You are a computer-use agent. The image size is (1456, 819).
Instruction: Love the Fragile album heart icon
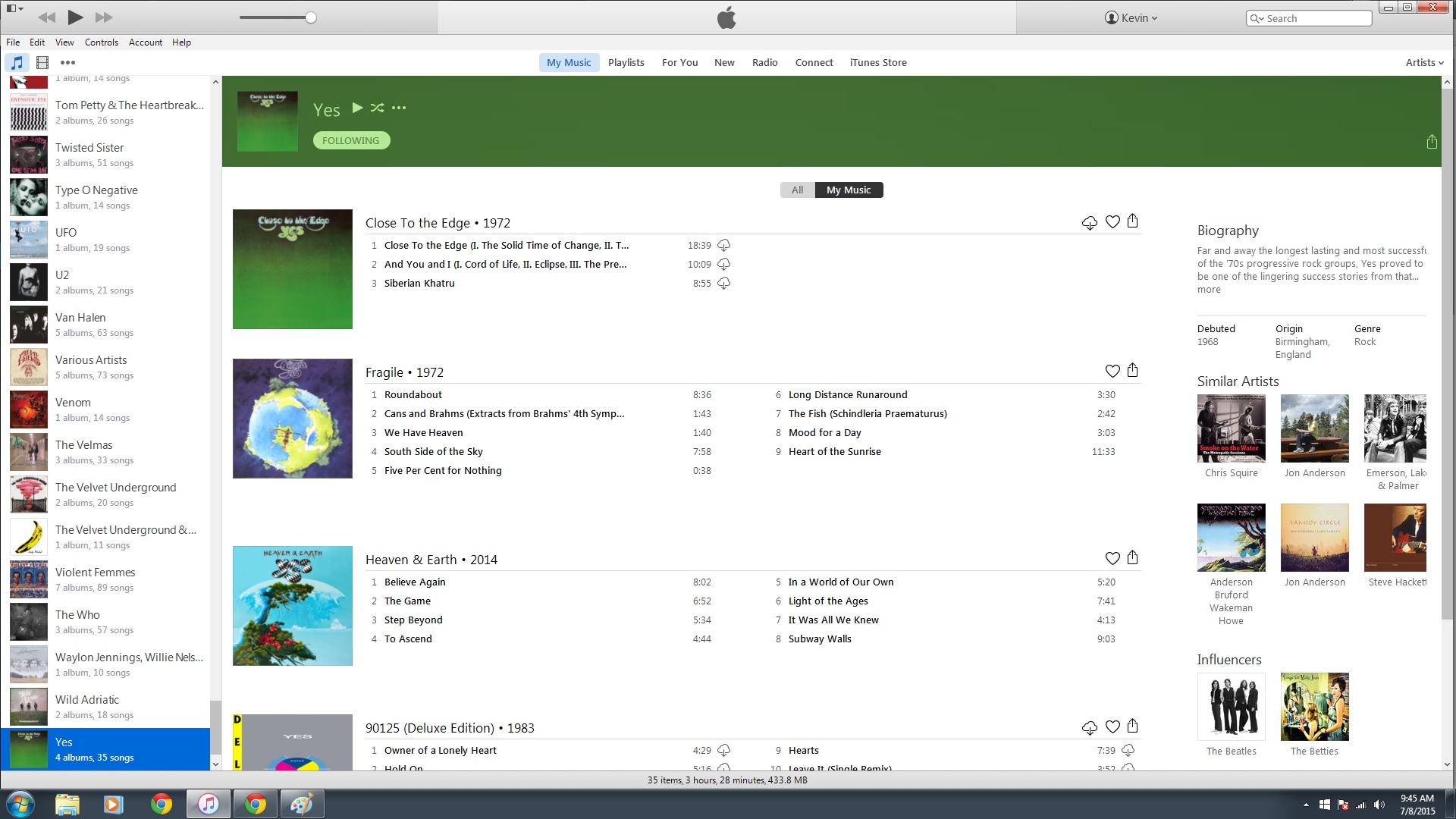click(1112, 371)
